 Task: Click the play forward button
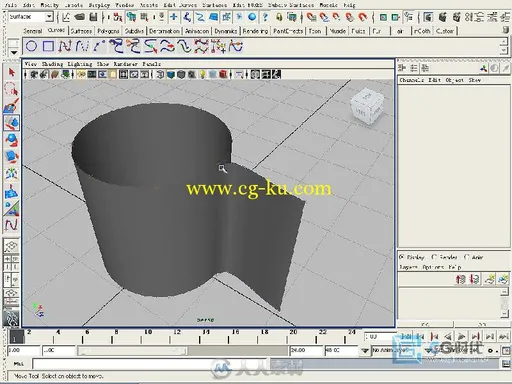point(462,336)
